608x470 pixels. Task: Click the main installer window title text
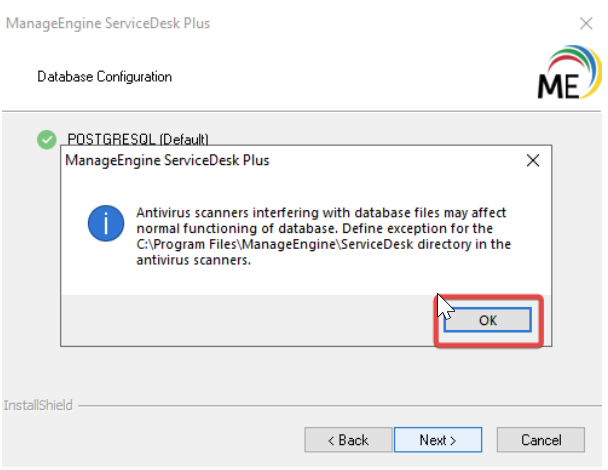[x=108, y=22]
